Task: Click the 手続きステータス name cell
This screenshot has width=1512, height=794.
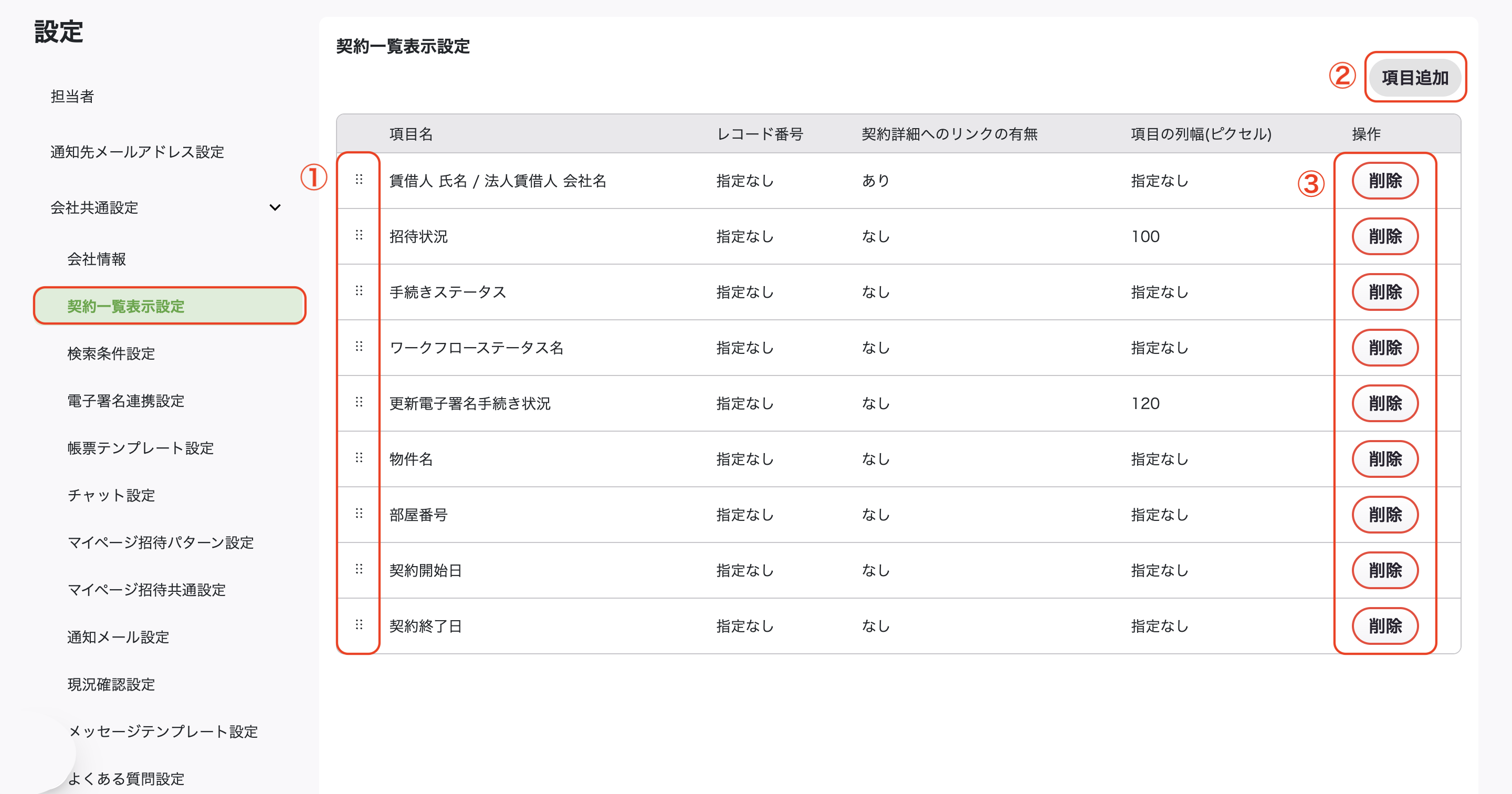Action: [448, 292]
